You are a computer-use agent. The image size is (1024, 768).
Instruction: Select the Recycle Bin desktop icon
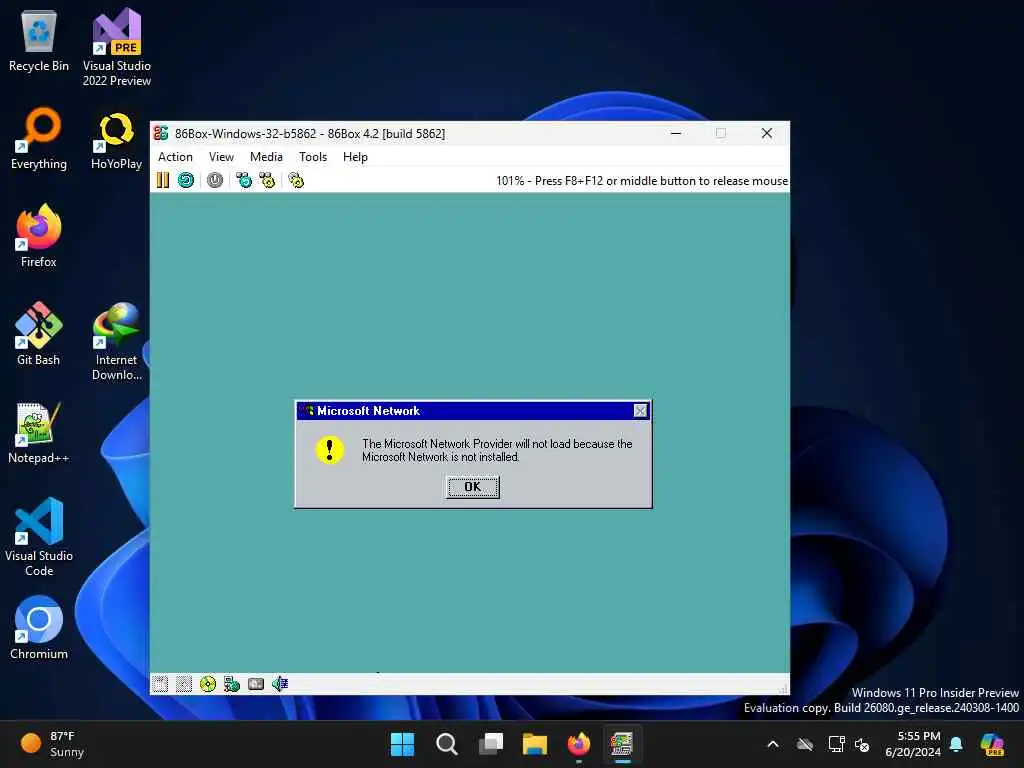pyautogui.click(x=39, y=41)
